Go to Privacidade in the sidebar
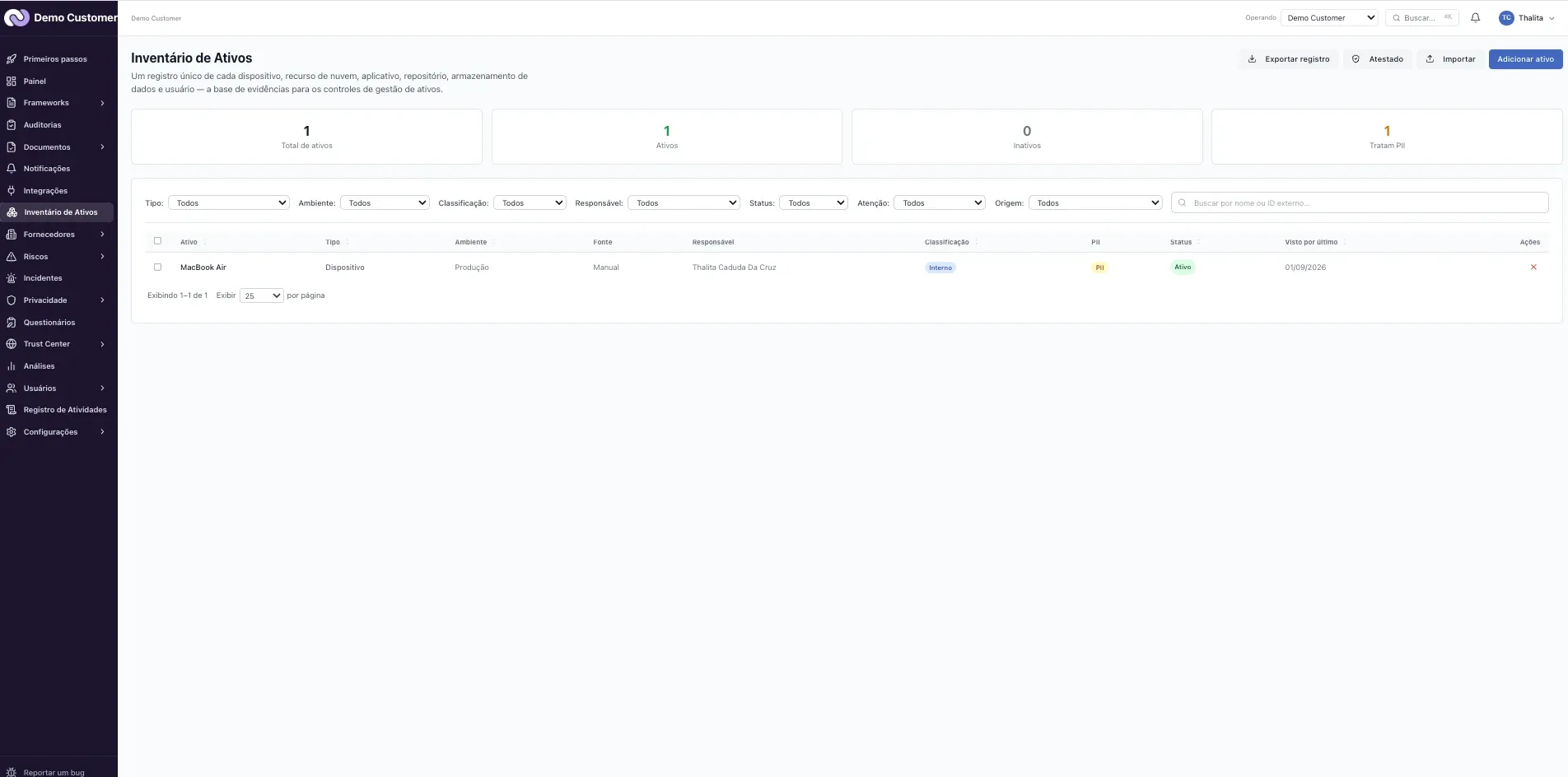 pos(58,300)
